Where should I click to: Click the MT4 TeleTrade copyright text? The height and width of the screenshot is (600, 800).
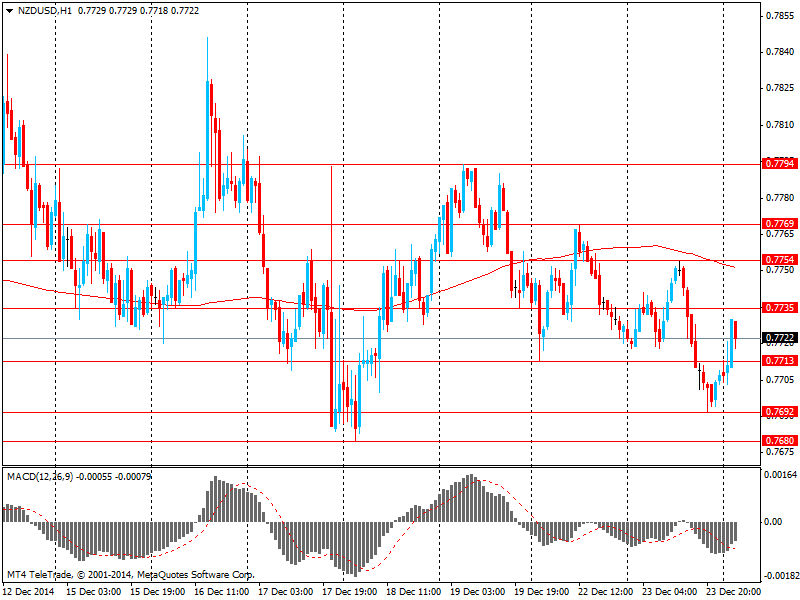pos(130,575)
